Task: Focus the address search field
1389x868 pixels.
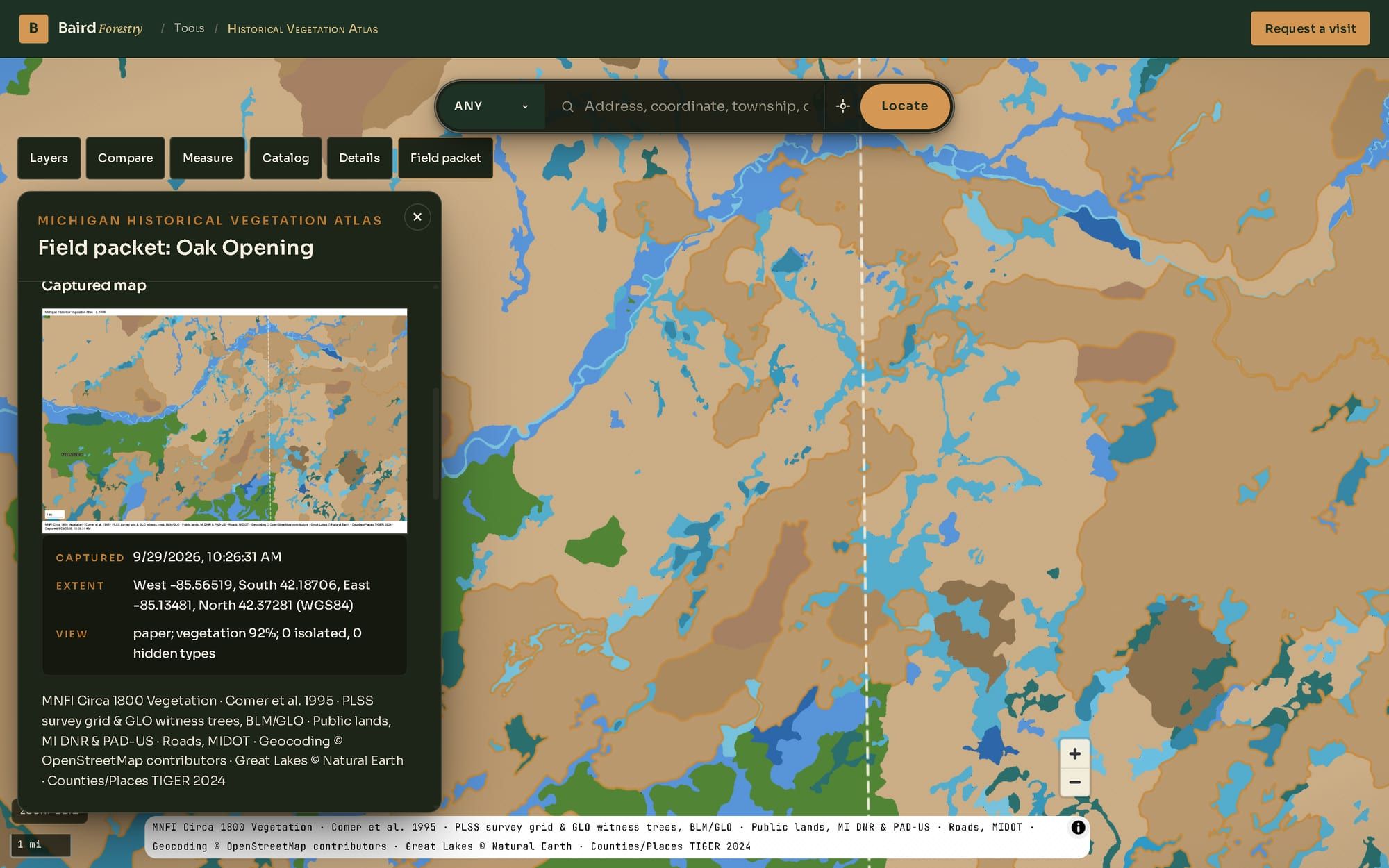Action: [x=697, y=106]
